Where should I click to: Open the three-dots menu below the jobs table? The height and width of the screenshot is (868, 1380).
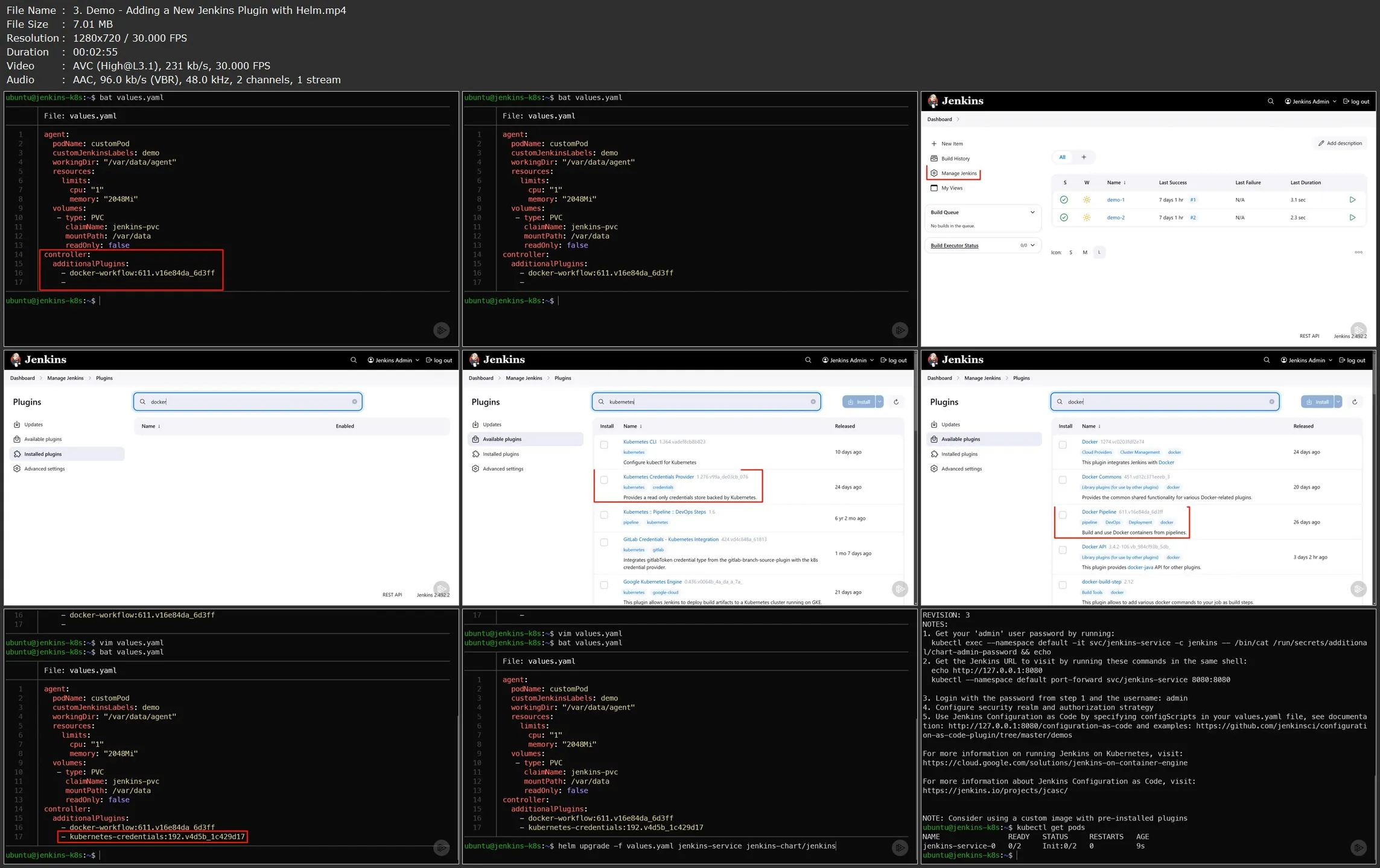[1358, 252]
